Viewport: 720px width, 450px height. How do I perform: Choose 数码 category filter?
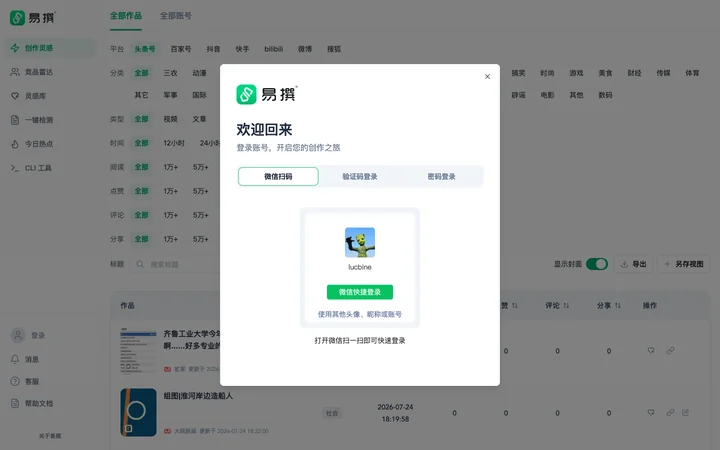[x=605, y=95]
